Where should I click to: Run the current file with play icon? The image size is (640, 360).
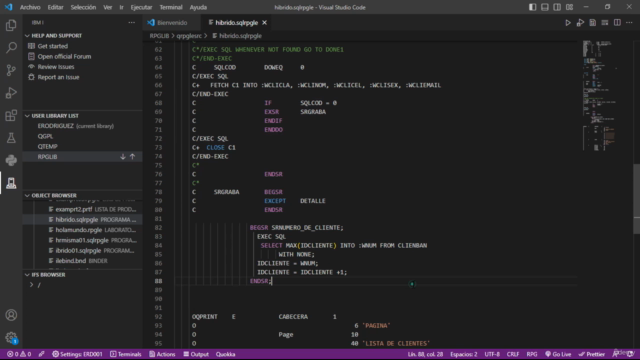[x=568, y=23]
